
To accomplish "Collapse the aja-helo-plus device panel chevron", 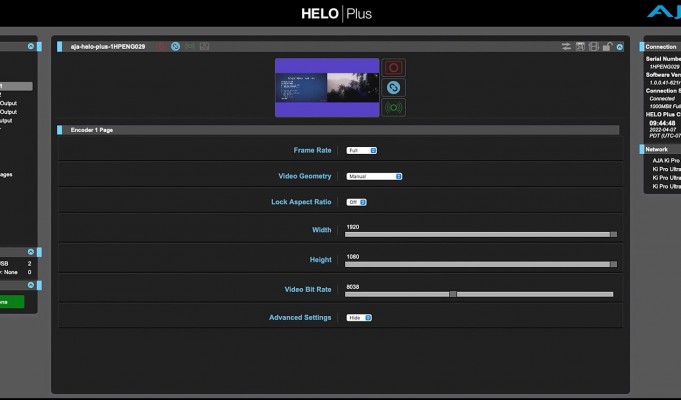I will coord(620,47).
